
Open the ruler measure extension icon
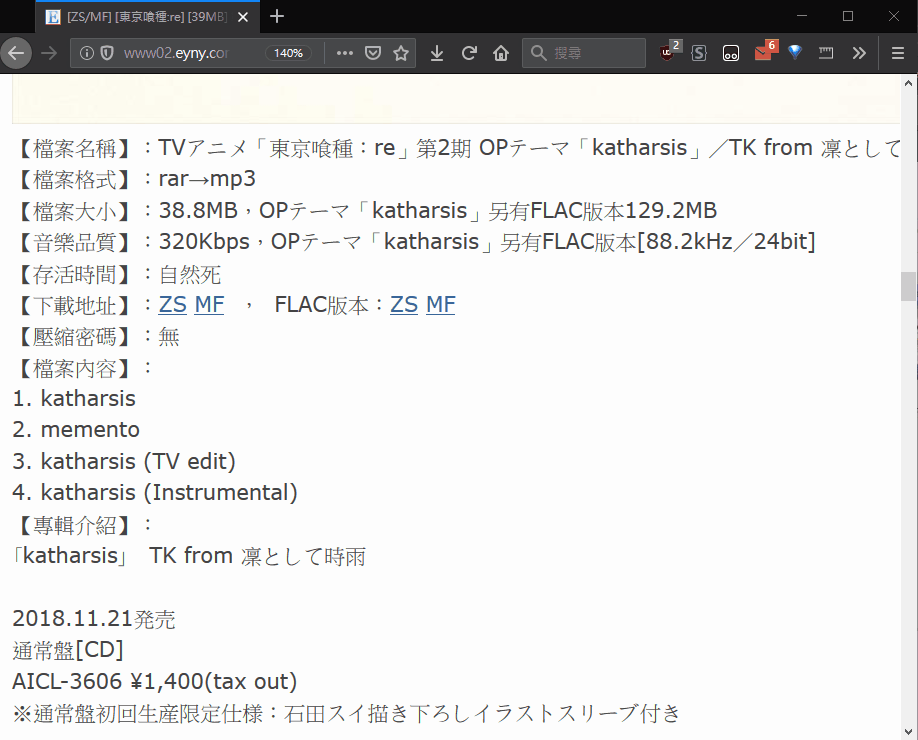coord(826,53)
